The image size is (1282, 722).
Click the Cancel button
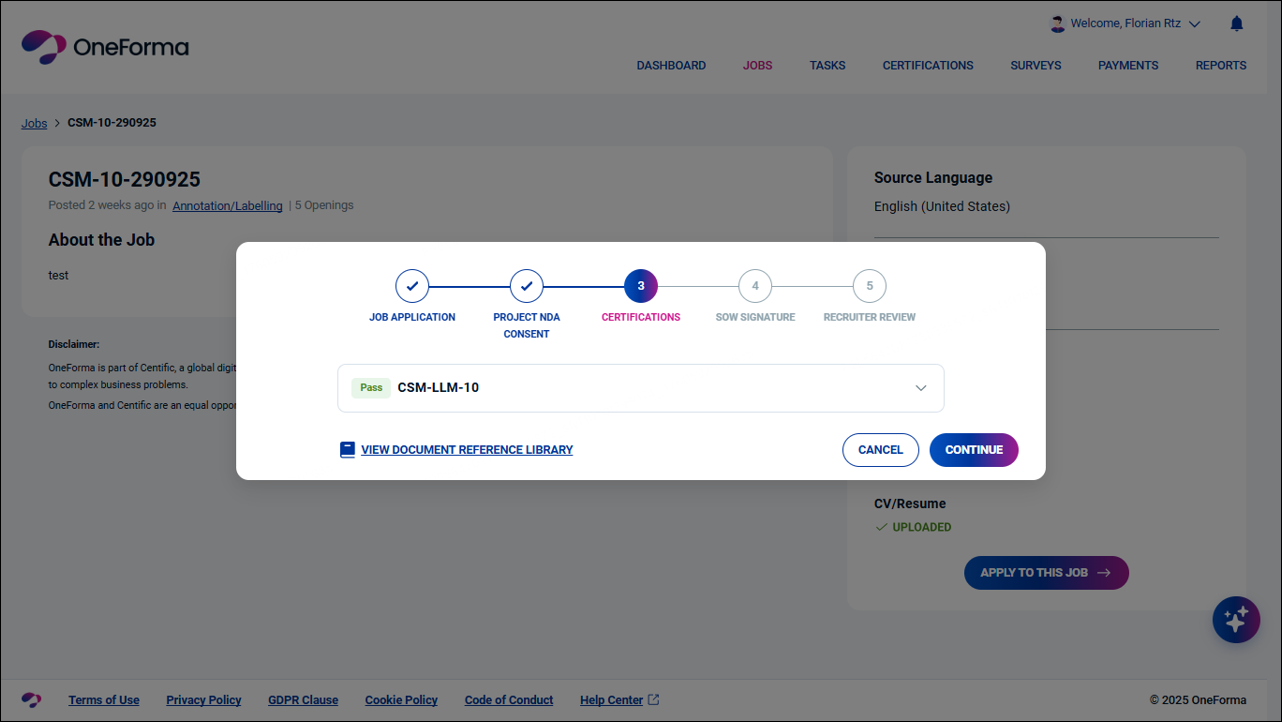880,450
